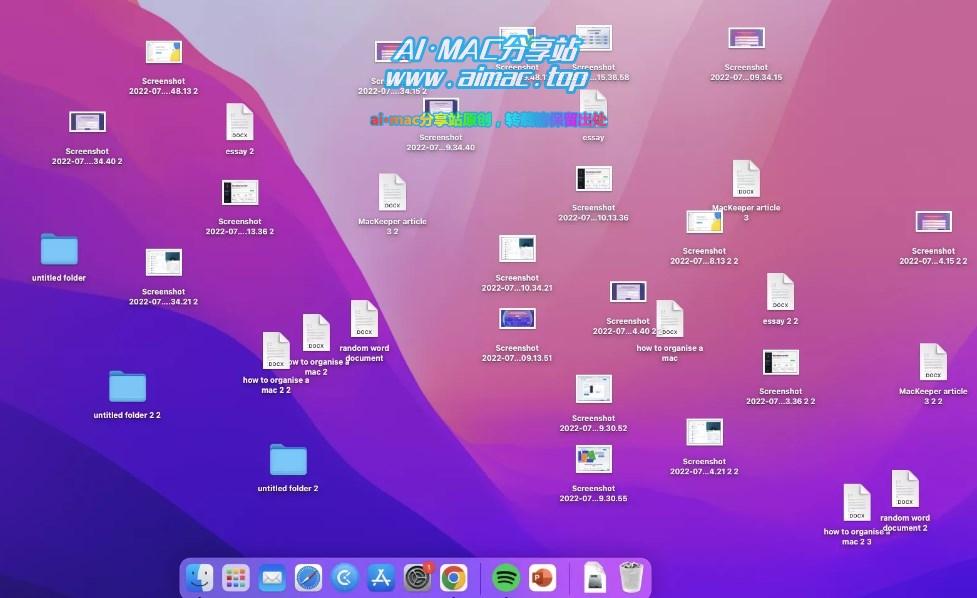Viewport: 977px width, 598px height.
Task: Click the "Screenshot 2022-07...9.34.40" file label
Action: 441,143
